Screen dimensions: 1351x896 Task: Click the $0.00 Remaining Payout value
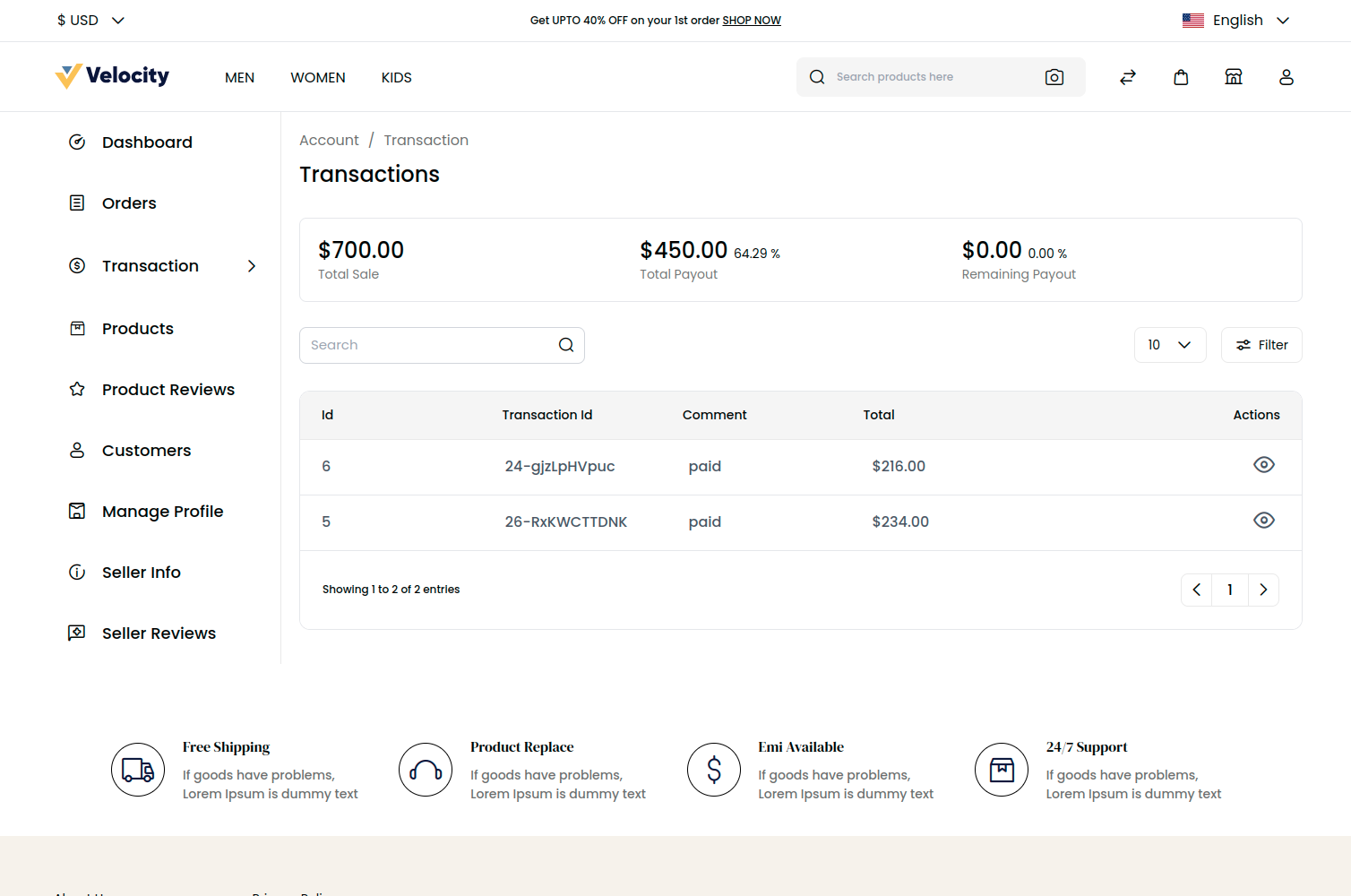[992, 250]
